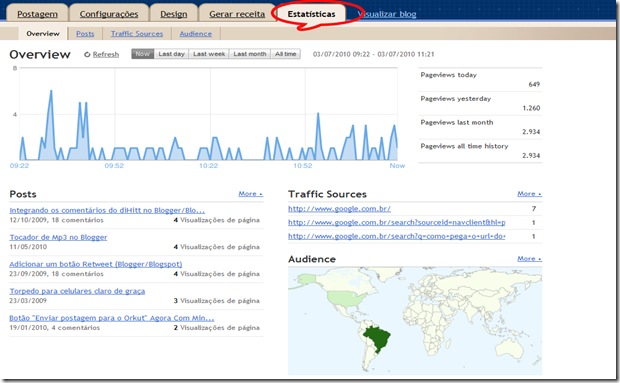
Task: Click the 19/01/2010, 4 comentários text
Action: click(x=55, y=328)
